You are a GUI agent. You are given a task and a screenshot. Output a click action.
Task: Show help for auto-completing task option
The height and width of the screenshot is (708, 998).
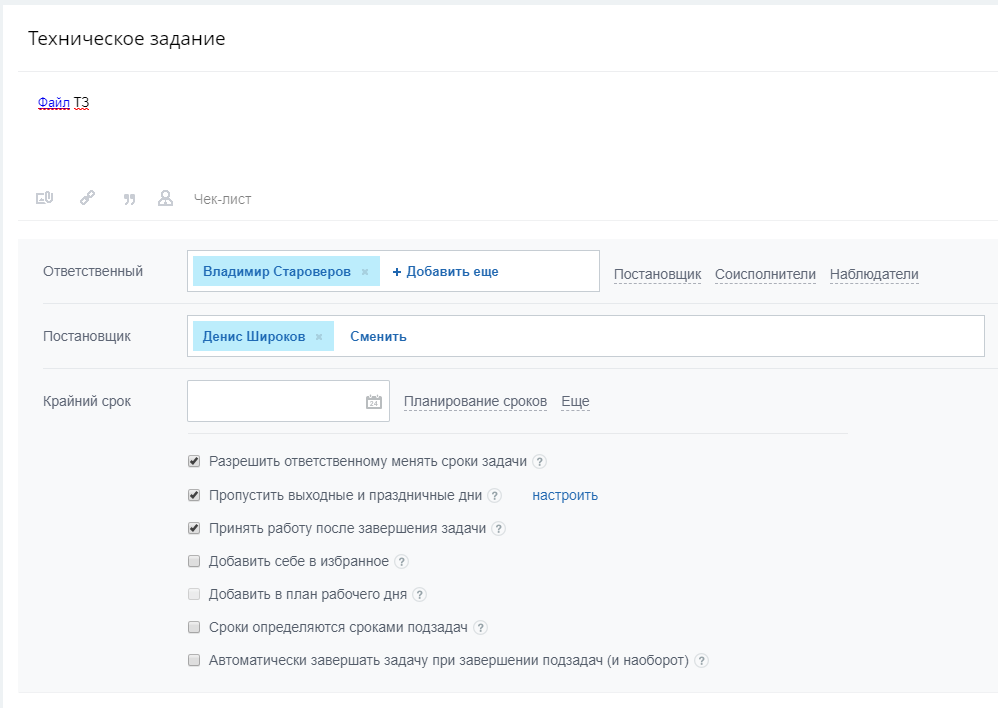tap(701, 661)
